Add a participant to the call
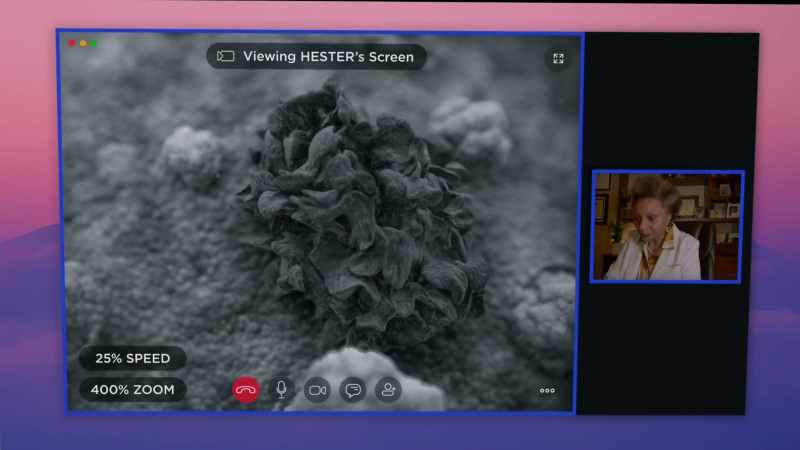Image resolution: width=800 pixels, height=450 pixels. (x=388, y=390)
